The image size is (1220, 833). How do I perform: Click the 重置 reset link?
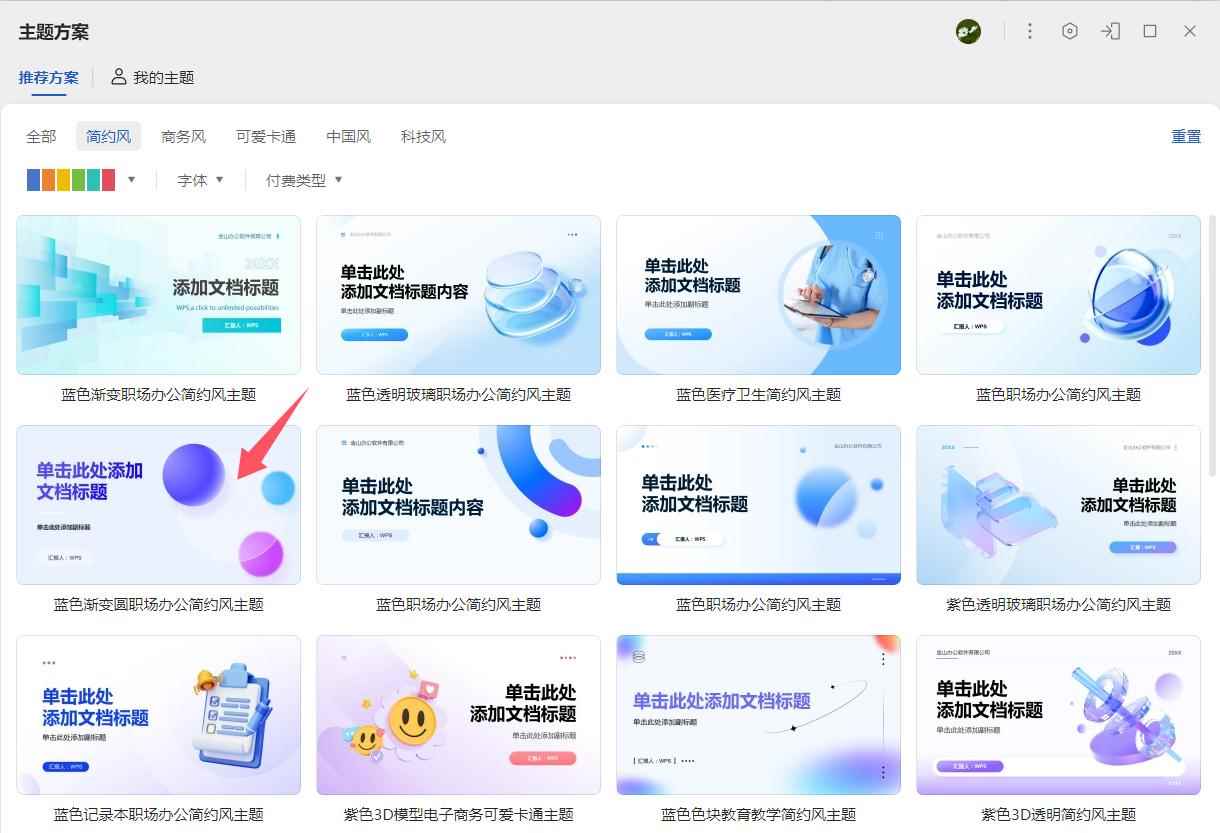click(x=1186, y=136)
